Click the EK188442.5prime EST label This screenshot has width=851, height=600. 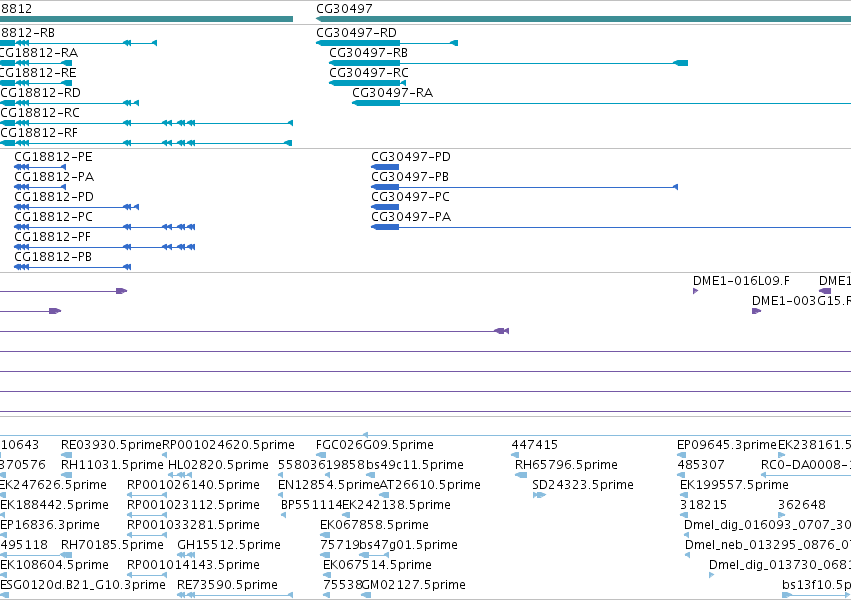tap(54, 505)
